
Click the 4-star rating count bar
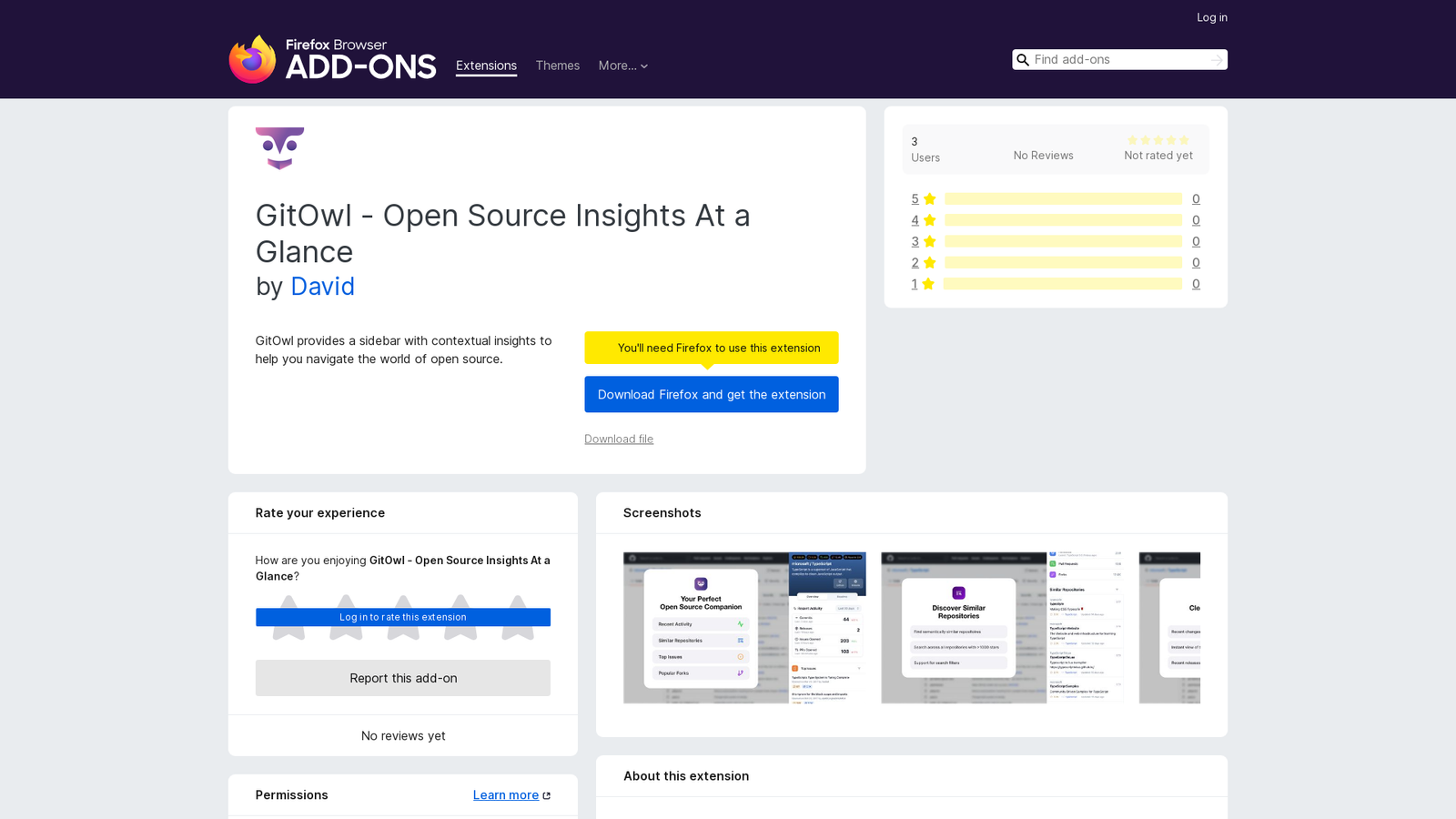coord(1063,220)
